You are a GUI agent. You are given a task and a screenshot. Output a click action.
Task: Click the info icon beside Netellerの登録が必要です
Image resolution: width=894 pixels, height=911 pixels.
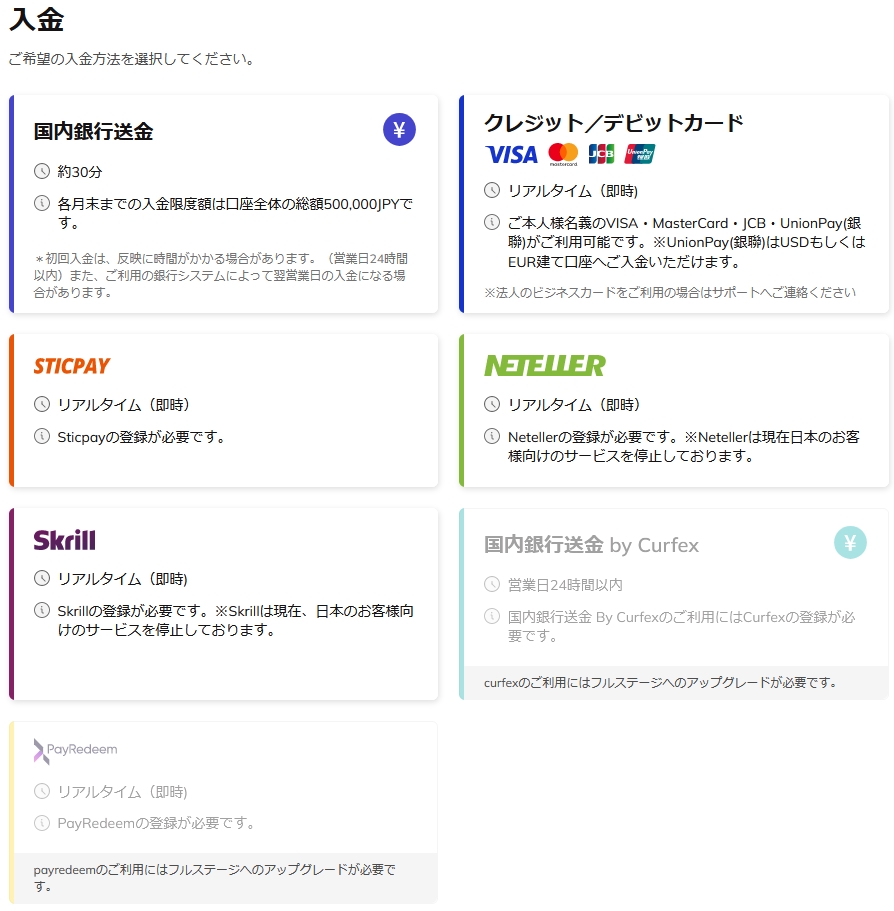coord(492,436)
